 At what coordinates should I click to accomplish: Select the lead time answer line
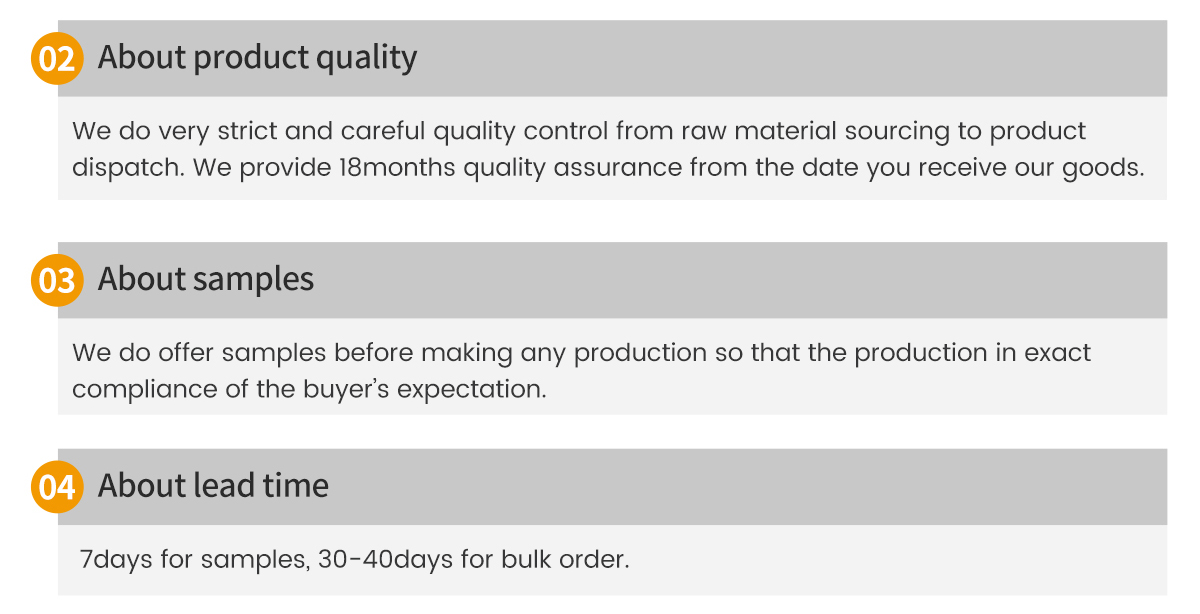click(354, 559)
